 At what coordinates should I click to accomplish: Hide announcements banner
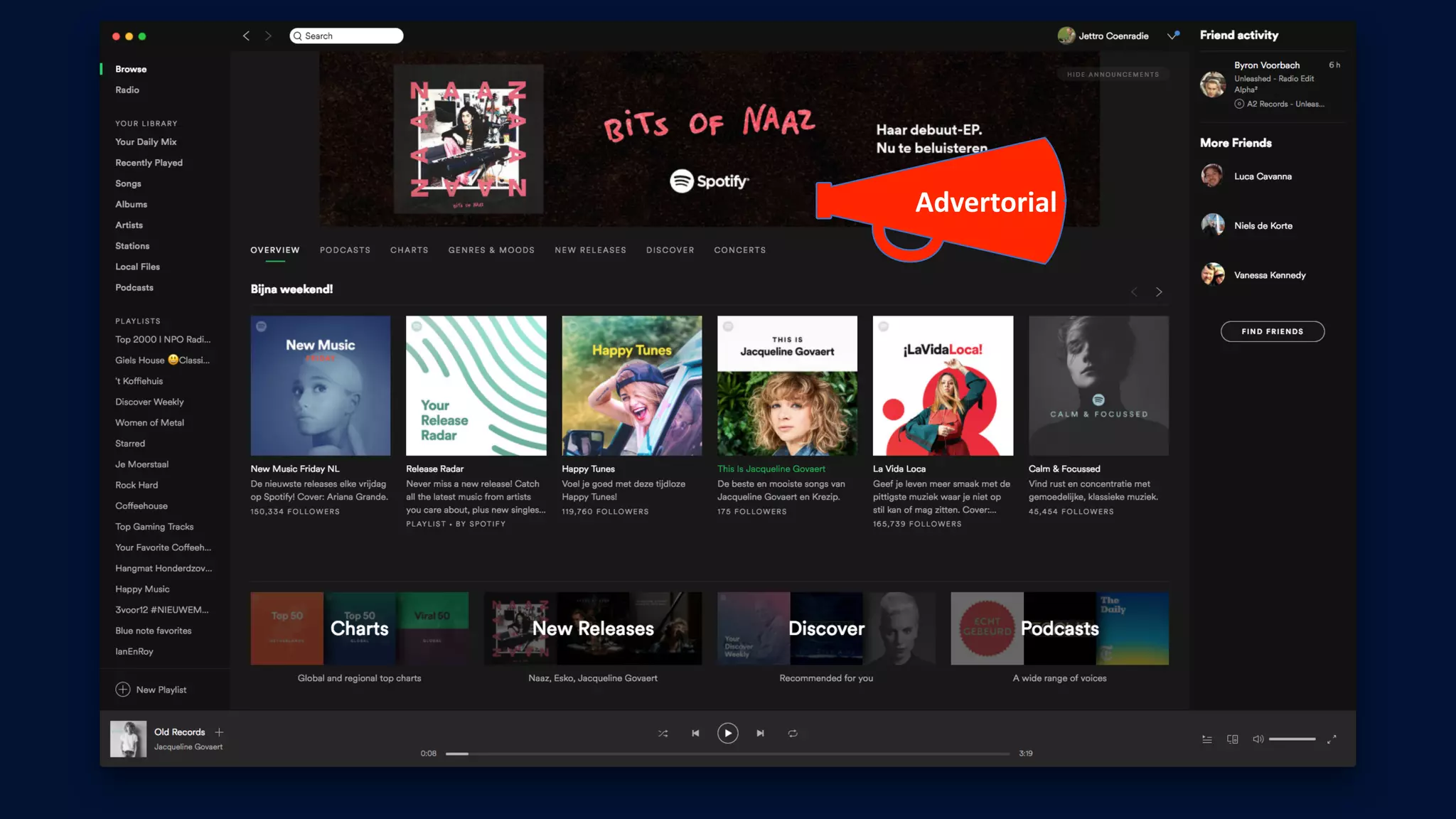point(1113,75)
